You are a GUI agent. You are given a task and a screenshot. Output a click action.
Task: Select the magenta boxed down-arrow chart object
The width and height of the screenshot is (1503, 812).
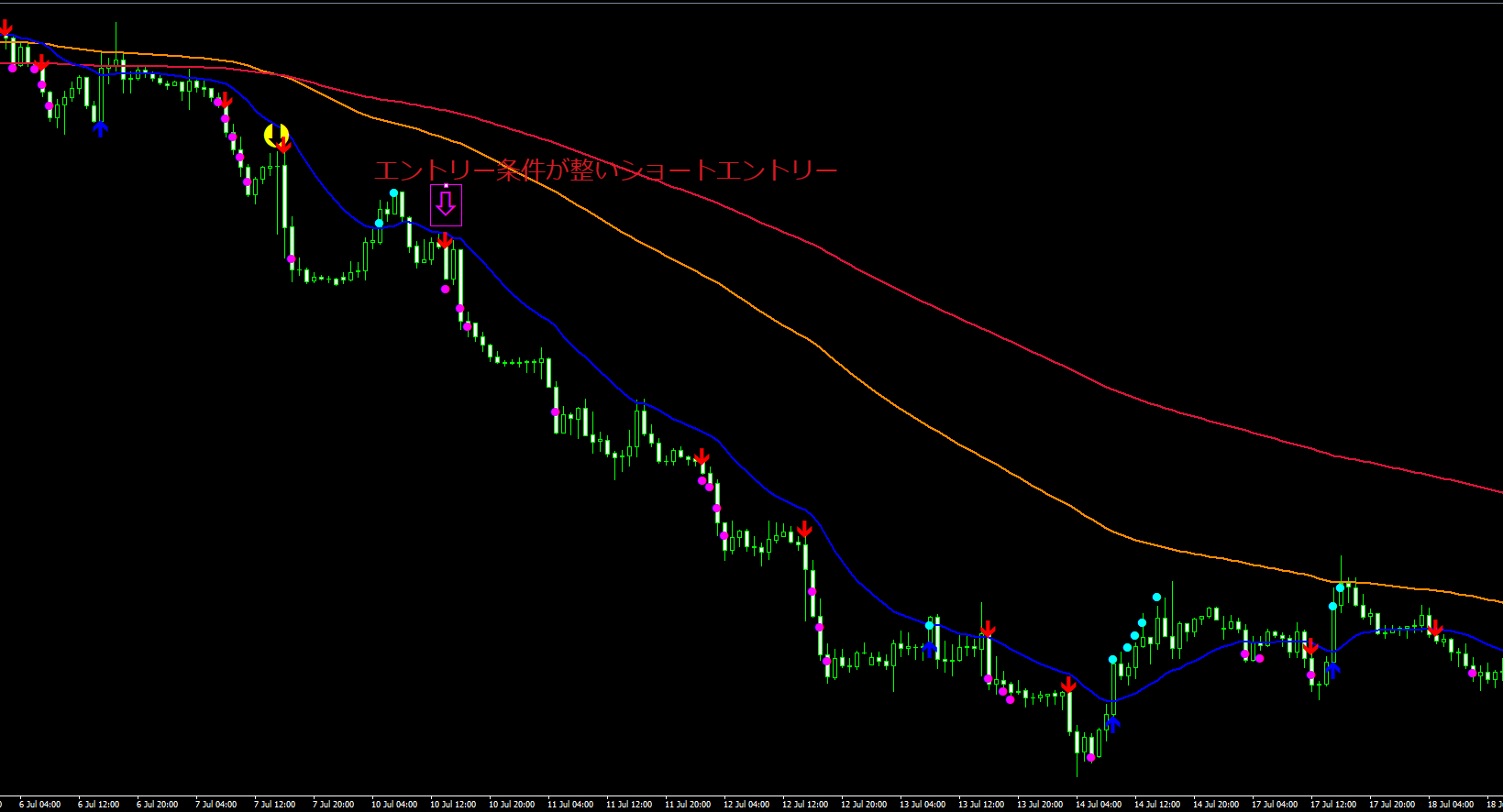[x=447, y=205]
